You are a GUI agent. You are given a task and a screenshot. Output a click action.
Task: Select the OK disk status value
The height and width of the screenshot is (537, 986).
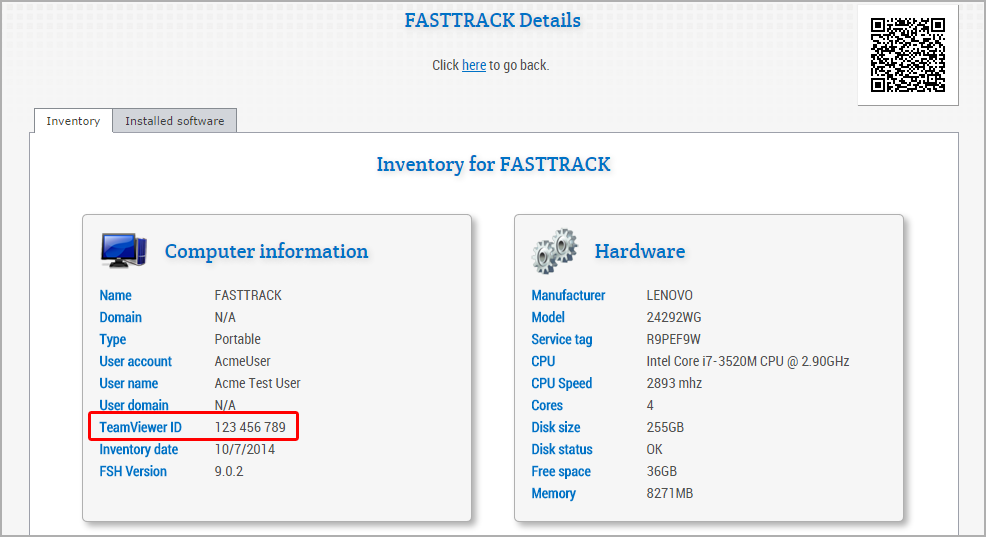654,450
